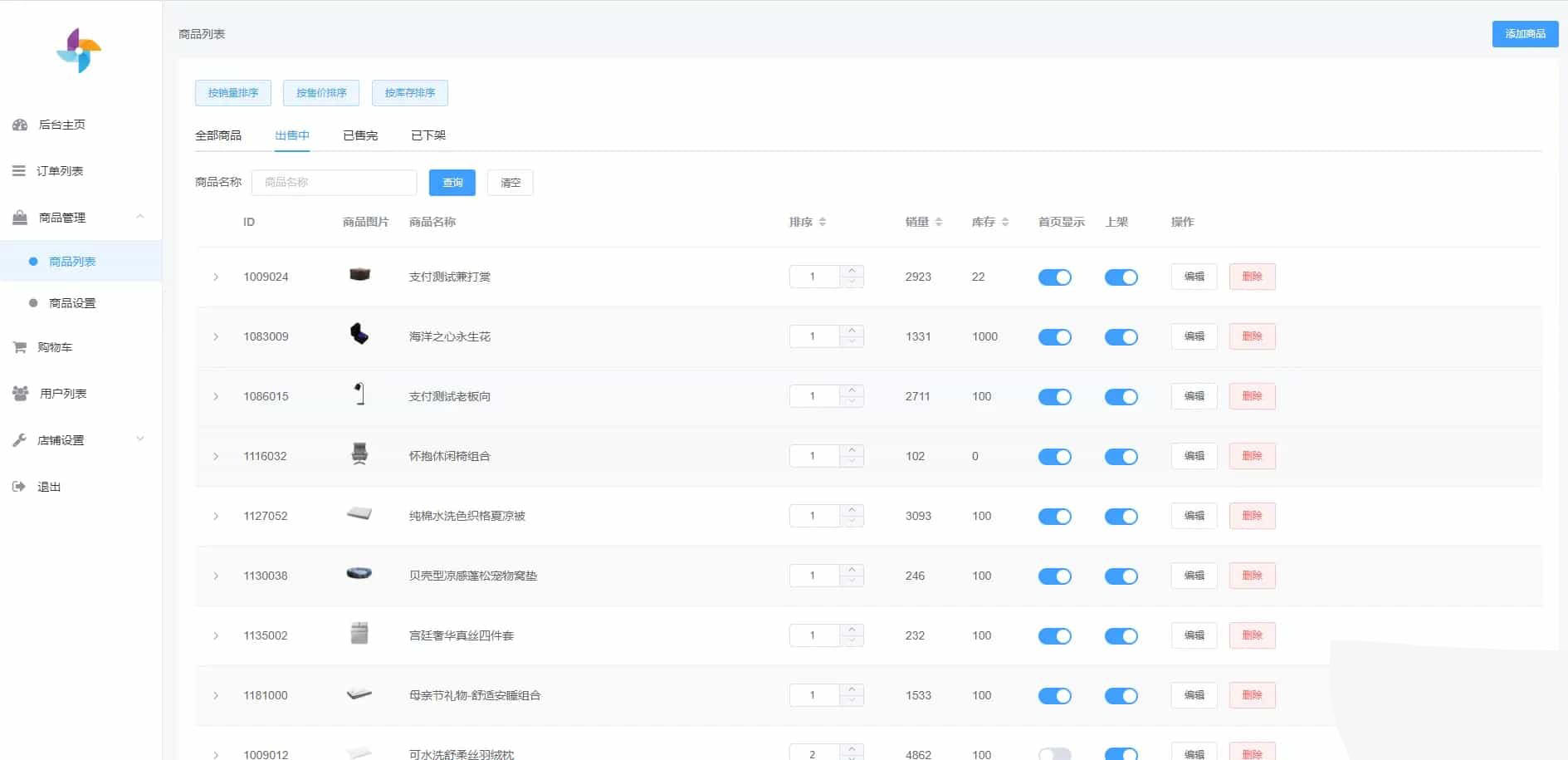1568x760 pixels.
Task: Delete product 贝壳型凉感蓬松宠物窝垫
Action: 1252,576
